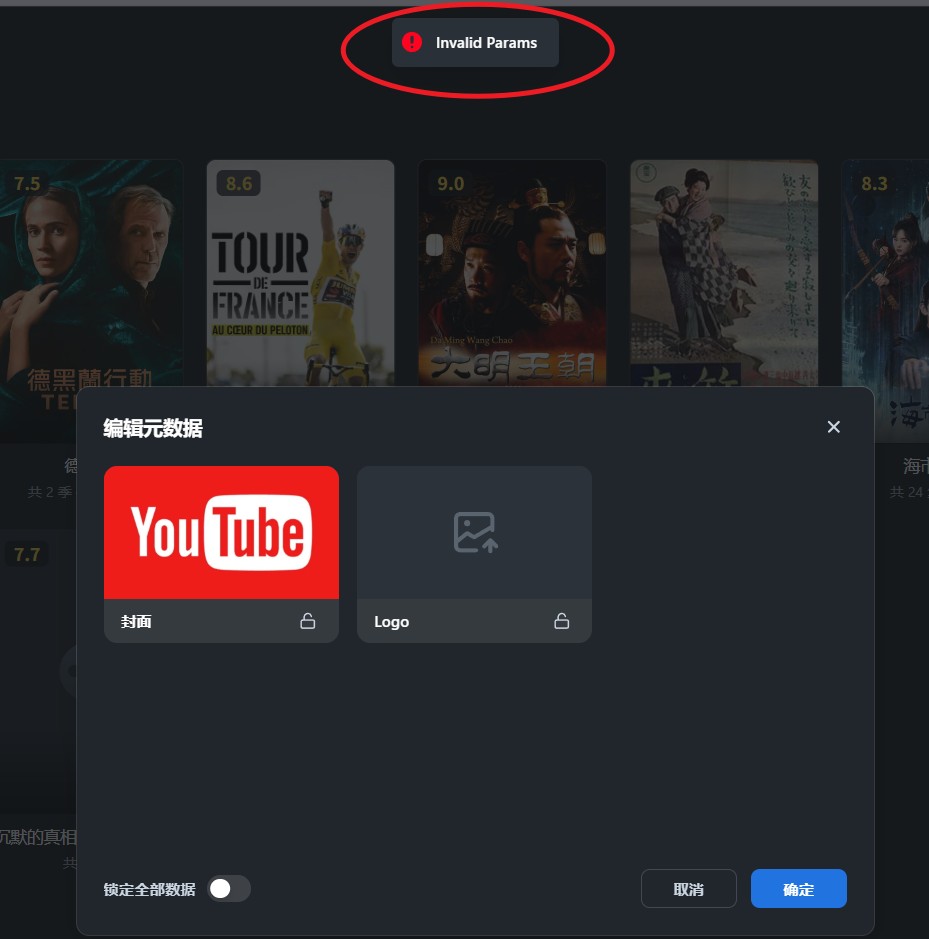Viewport: 929px width, 939px height.
Task: Click the 编辑元数据 dialog title
Action: (153, 428)
